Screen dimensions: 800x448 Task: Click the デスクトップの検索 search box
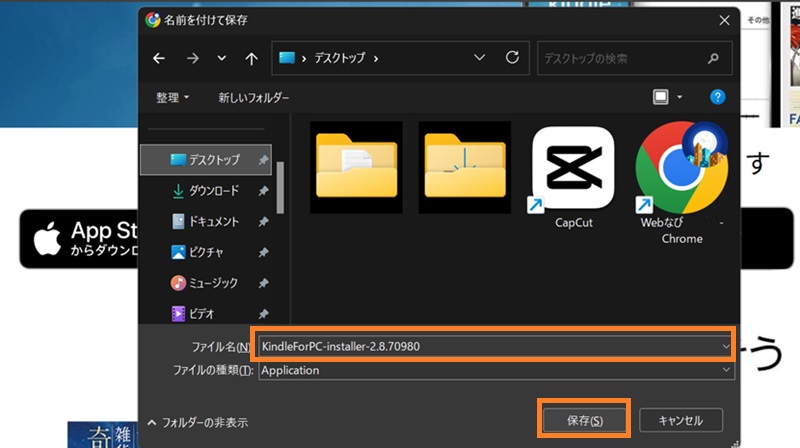635,58
